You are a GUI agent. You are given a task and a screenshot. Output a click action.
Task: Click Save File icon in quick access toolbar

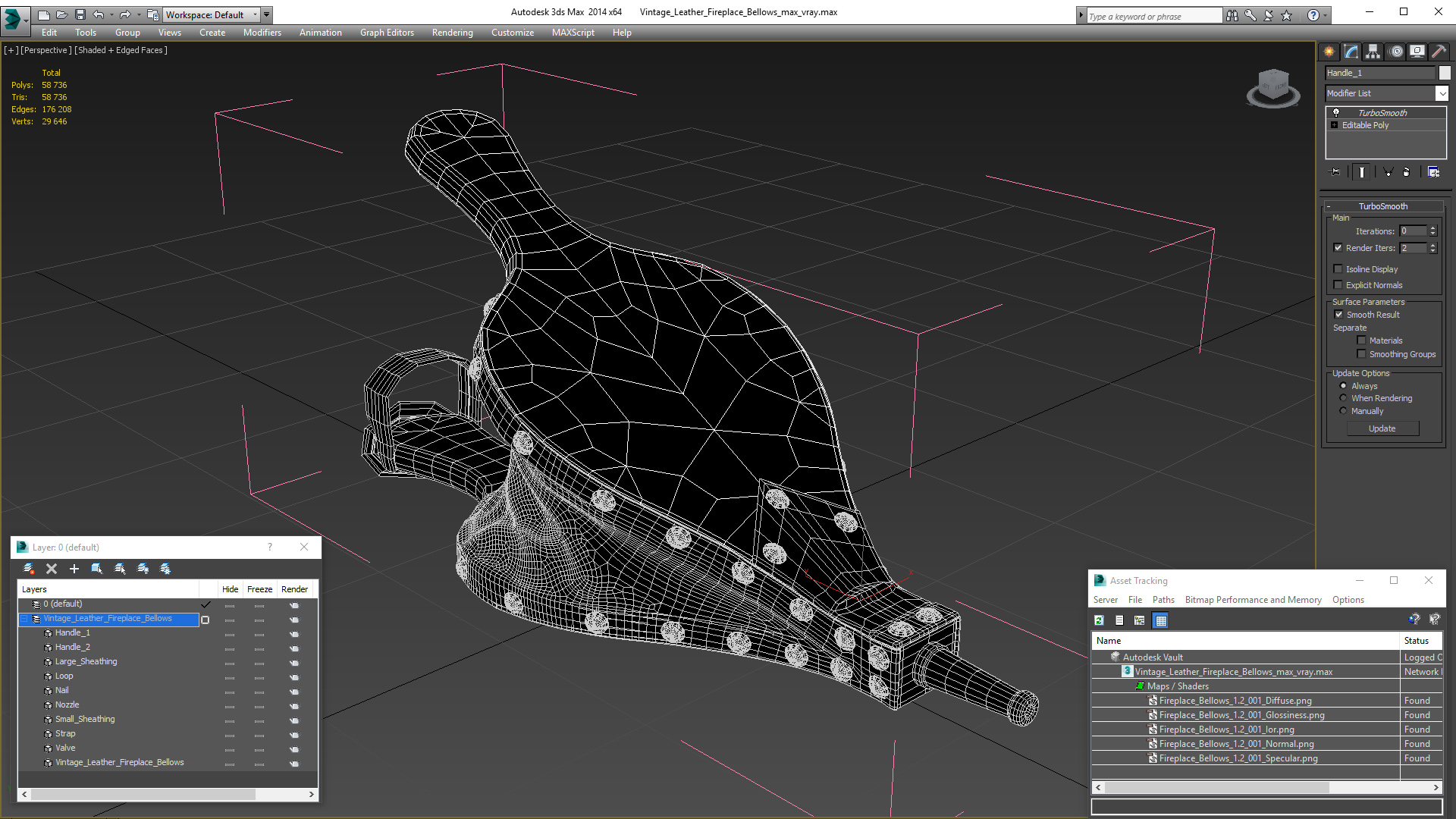click(x=80, y=14)
